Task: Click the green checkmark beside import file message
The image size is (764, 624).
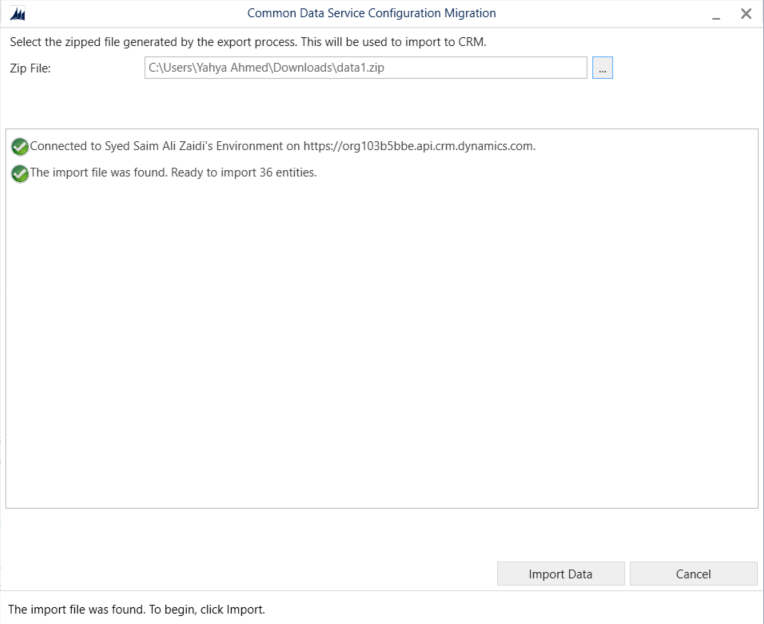Action: click(x=20, y=173)
